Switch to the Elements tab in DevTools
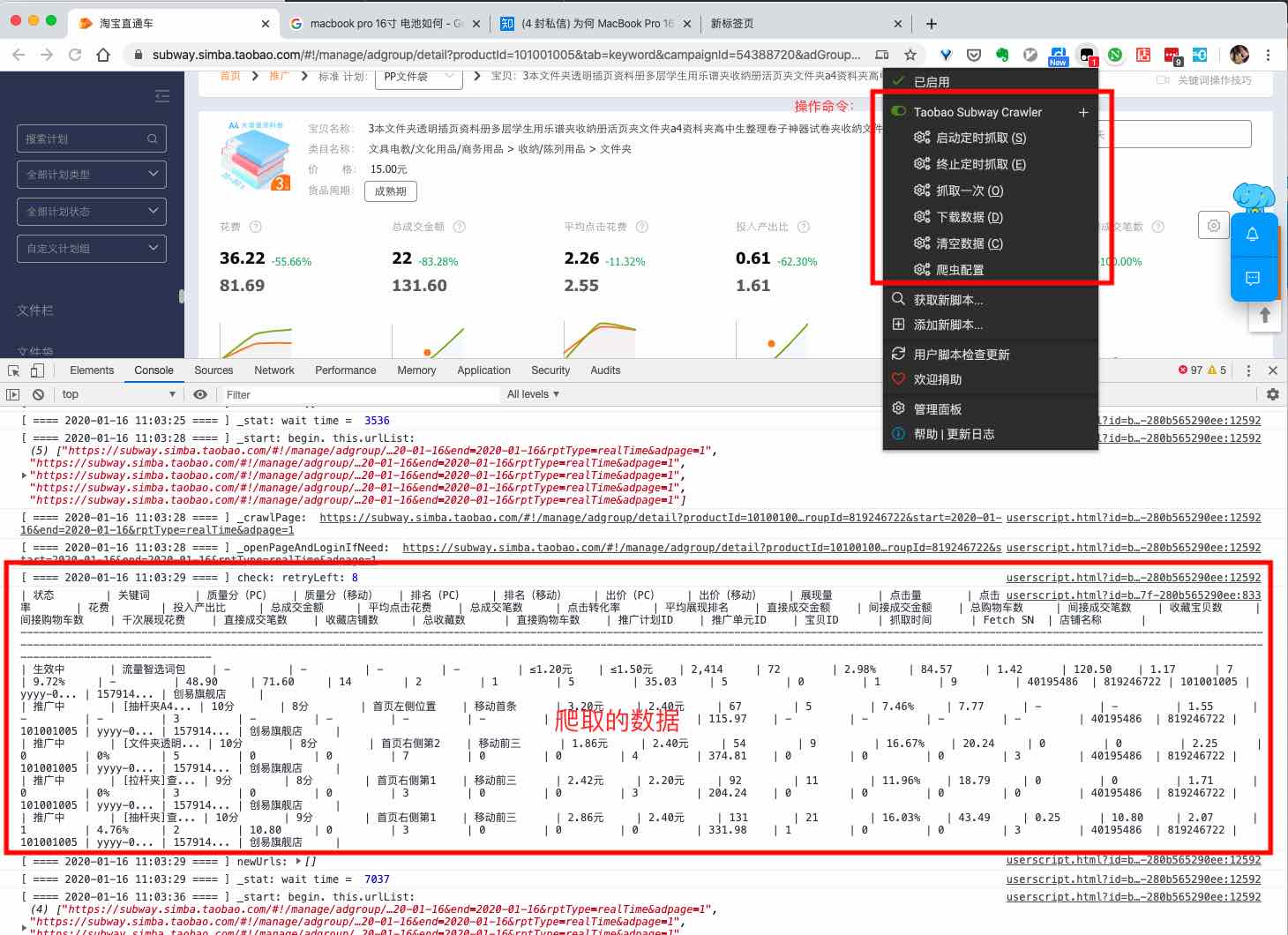Viewport: 1288px width, 935px height. (x=92, y=370)
